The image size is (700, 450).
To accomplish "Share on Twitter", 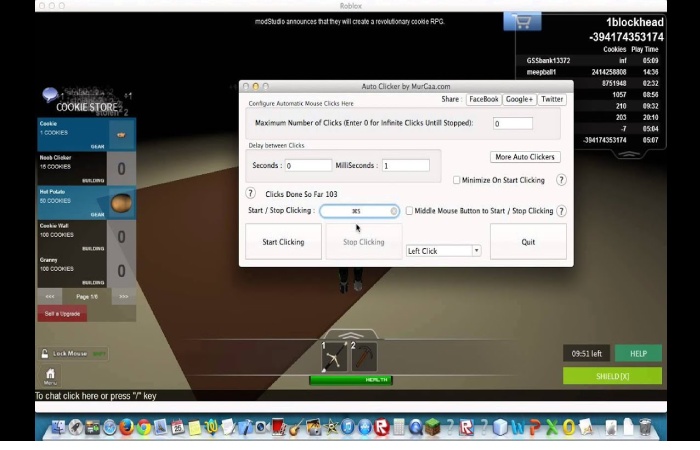I will coord(552,99).
